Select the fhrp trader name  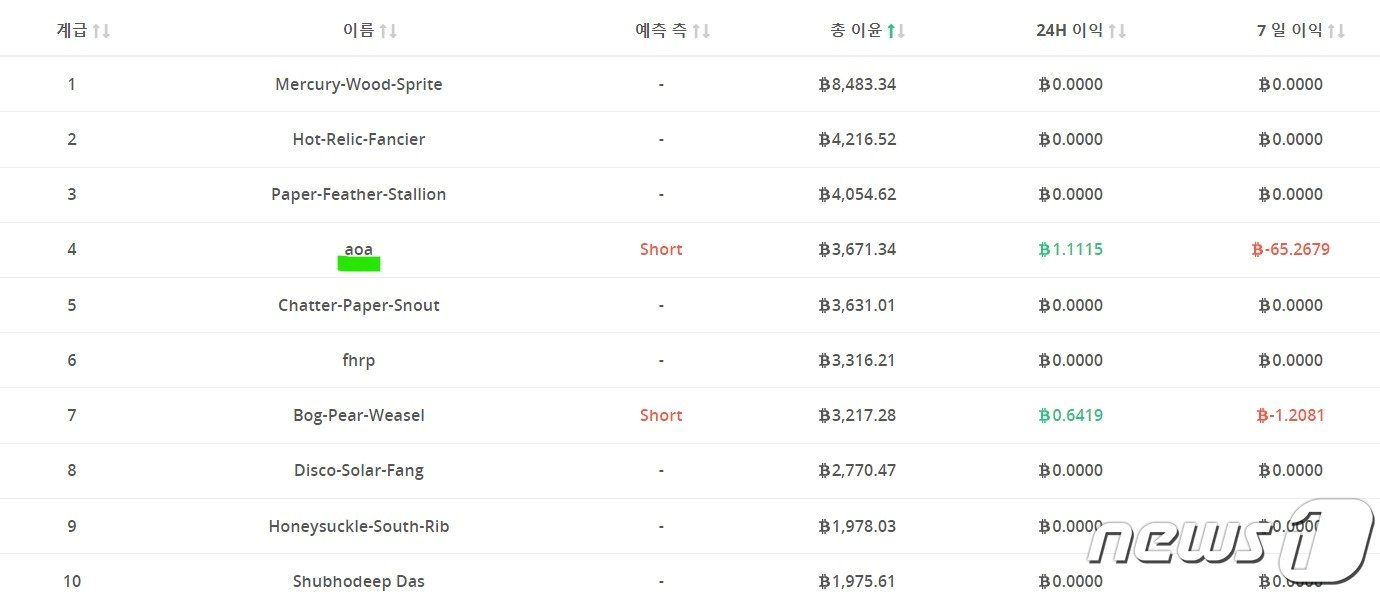(x=358, y=360)
